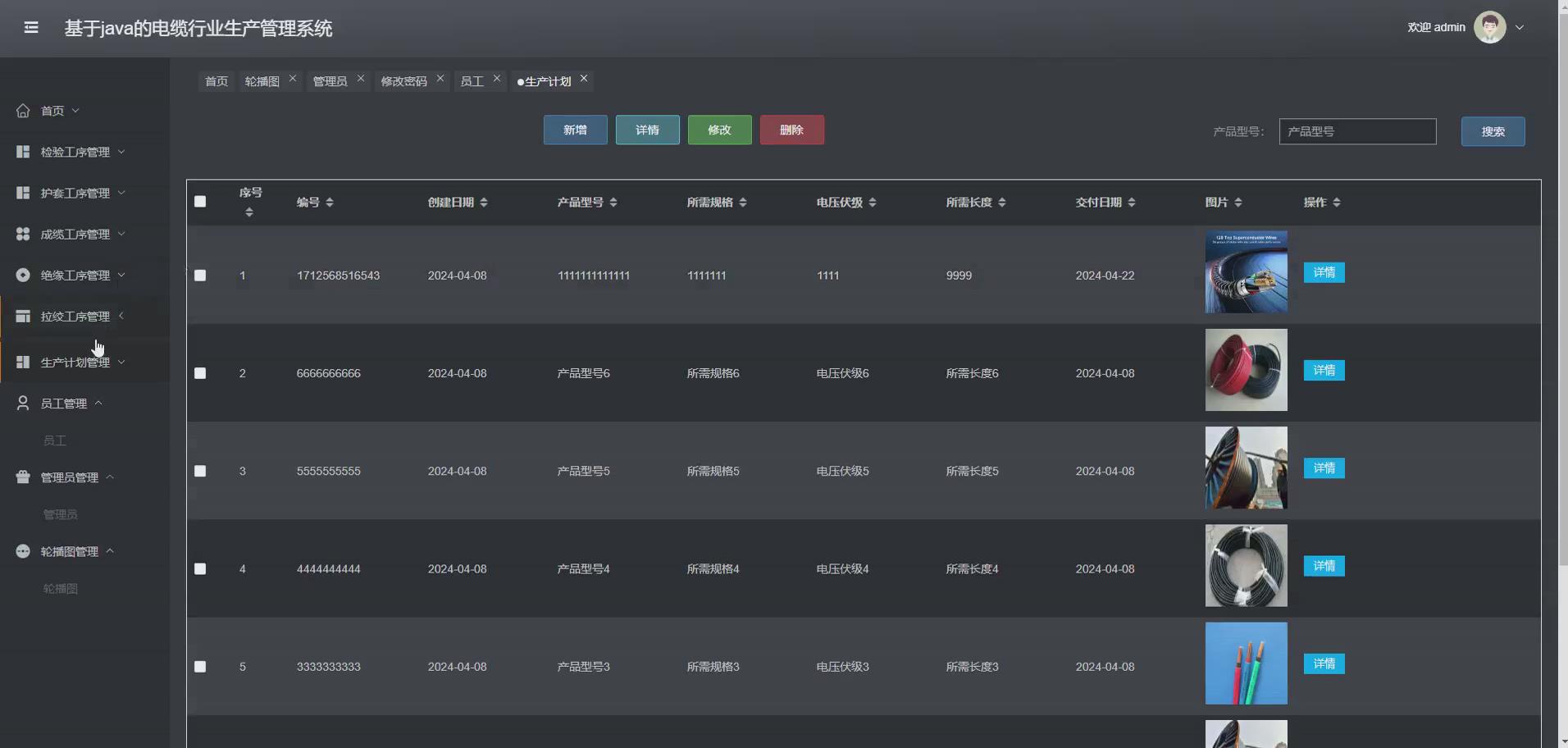Open the 管理员 tab
The height and width of the screenshot is (748, 1568).
click(330, 81)
